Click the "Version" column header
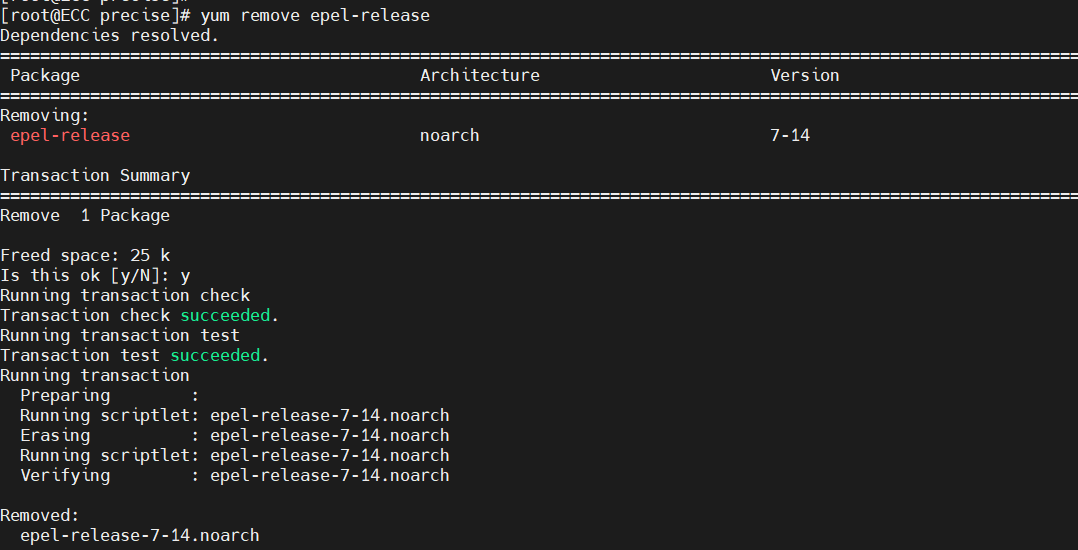The image size is (1078, 550). tap(804, 75)
